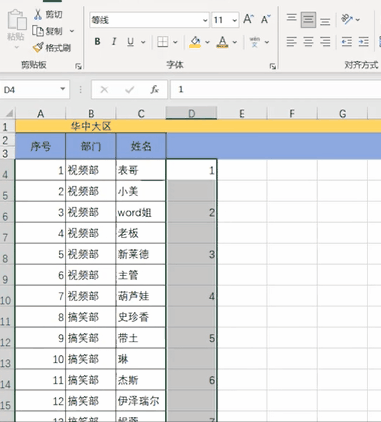Select column C header
The image size is (381, 422).
[x=141, y=114]
